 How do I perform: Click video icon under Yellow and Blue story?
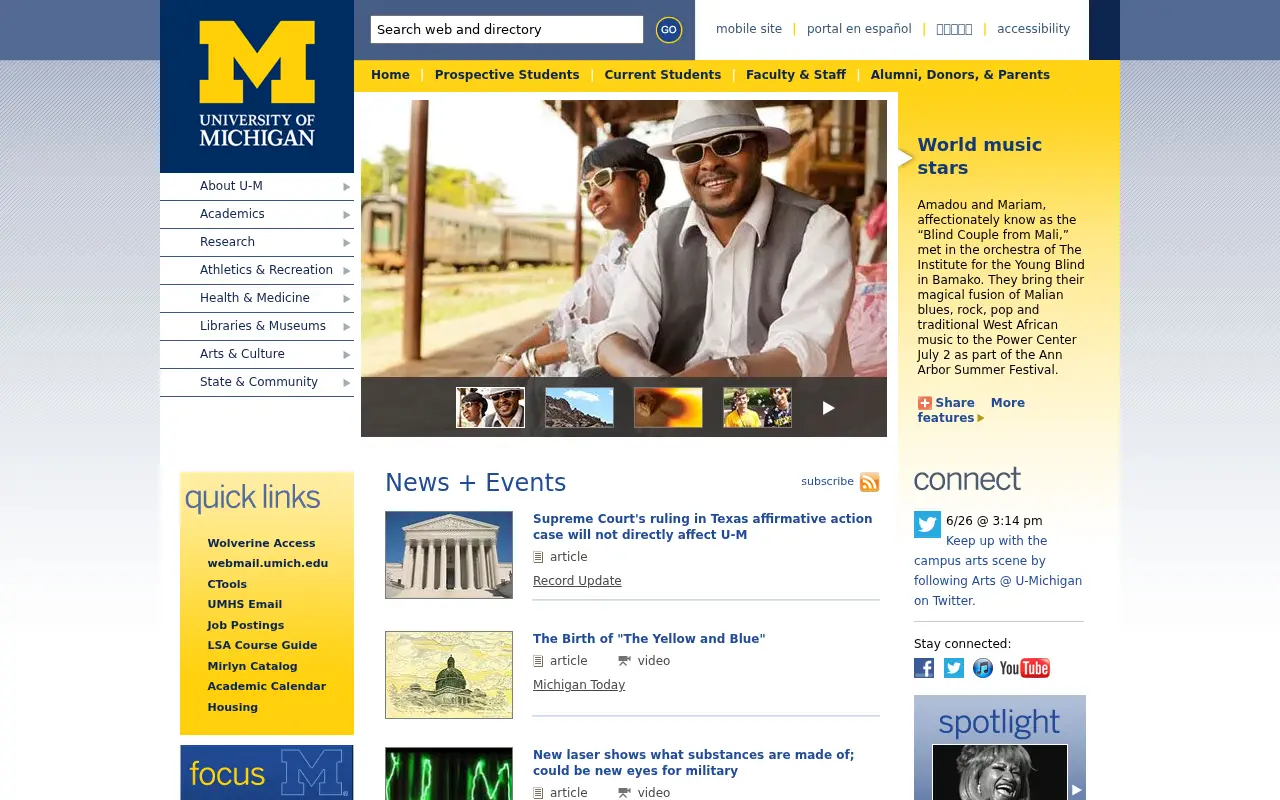click(x=624, y=661)
